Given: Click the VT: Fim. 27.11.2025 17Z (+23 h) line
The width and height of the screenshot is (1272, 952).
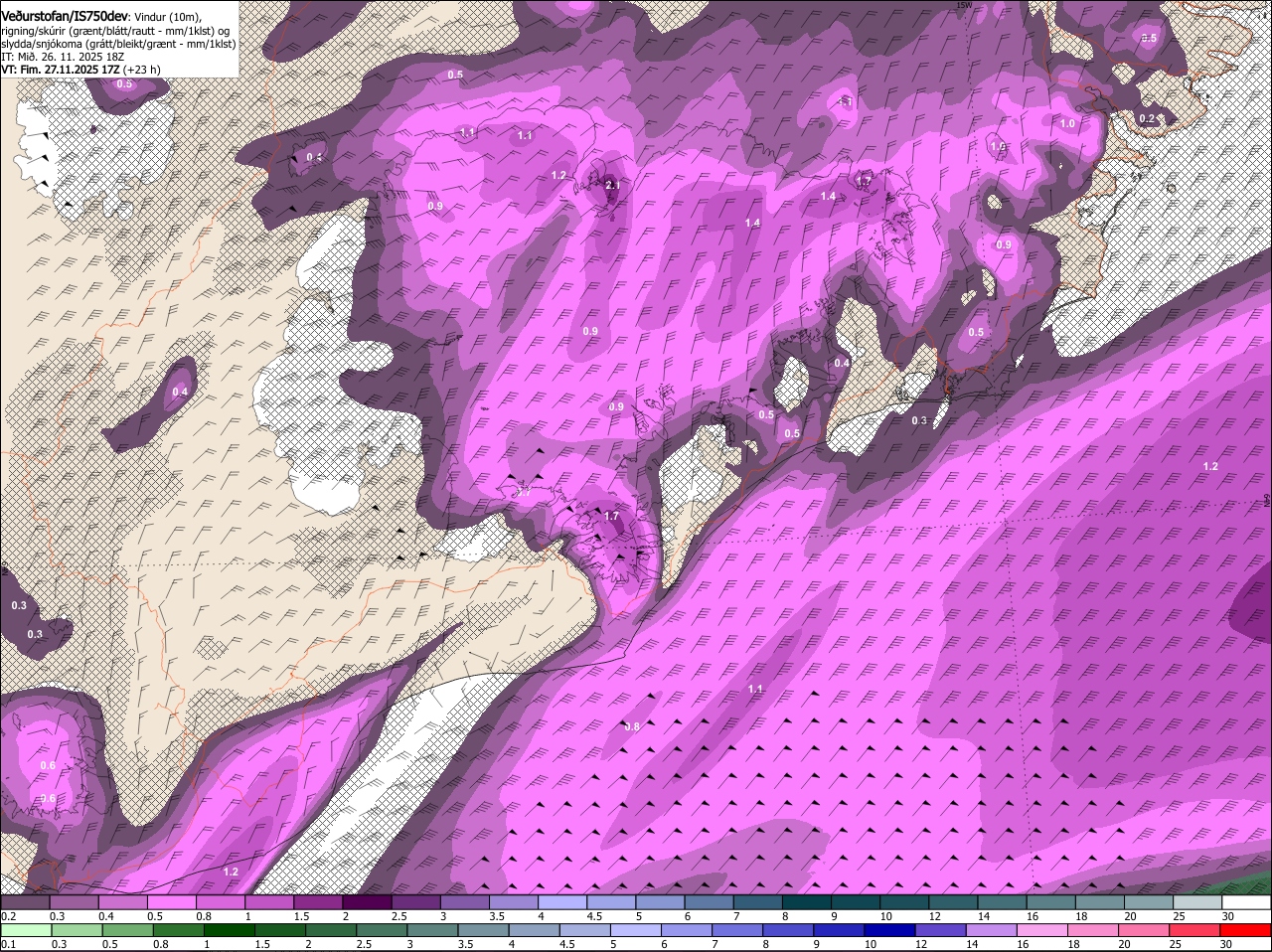Looking at the screenshot, I should point(81,70).
